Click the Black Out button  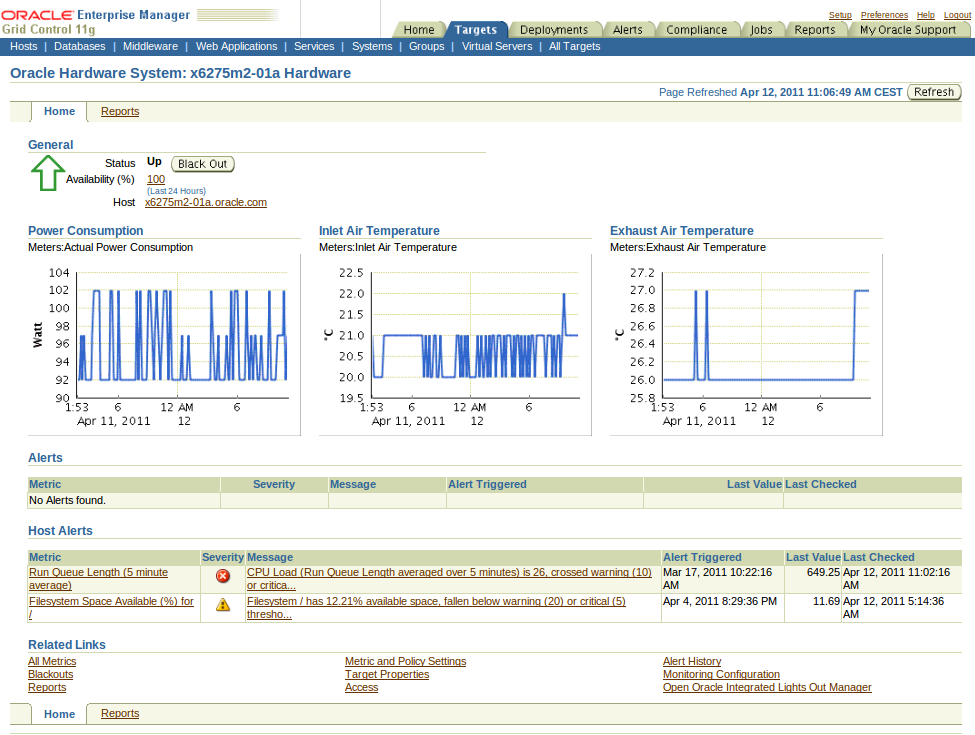pyautogui.click(x=203, y=164)
